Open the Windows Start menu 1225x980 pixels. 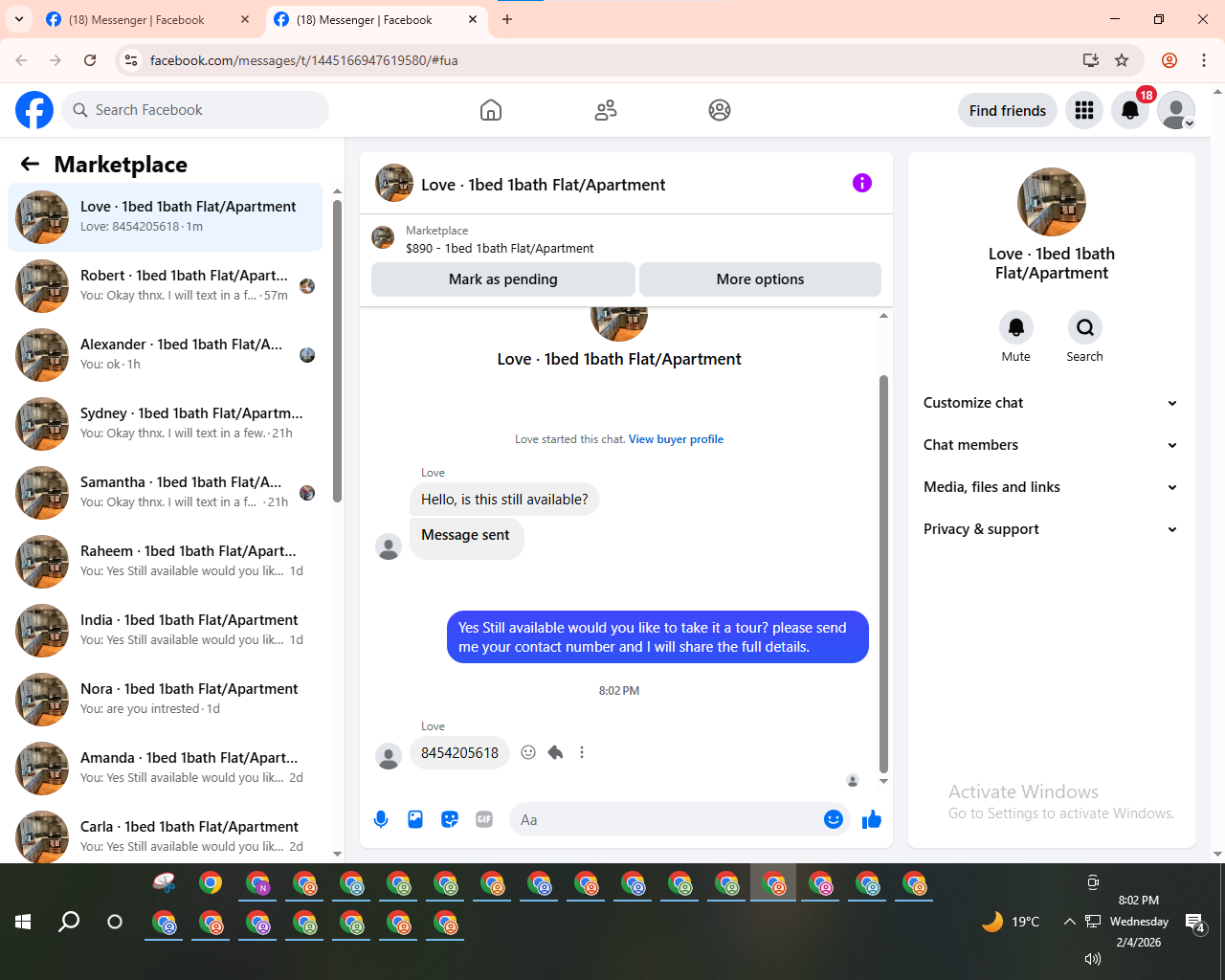pyautogui.click(x=23, y=922)
